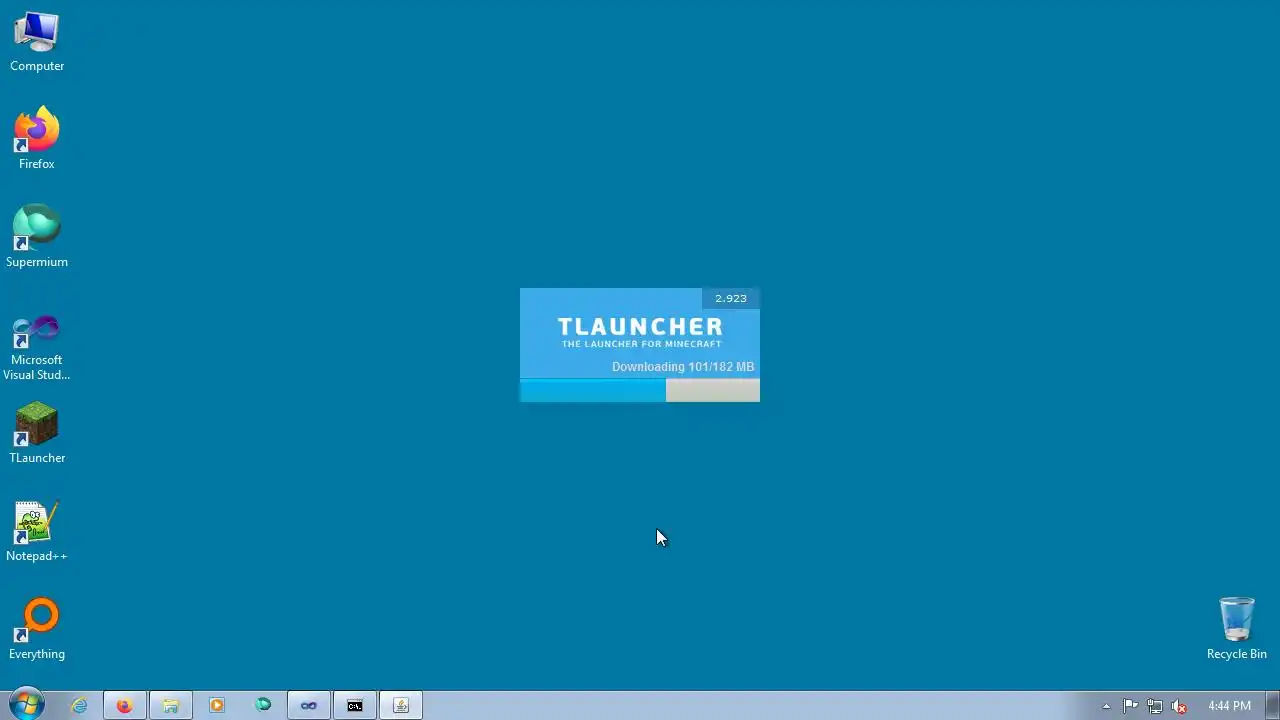1280x720 pixels.
Task: Click the Downloading 101/182 MB text
Action: pyautogui.click(x=683, y=367)
